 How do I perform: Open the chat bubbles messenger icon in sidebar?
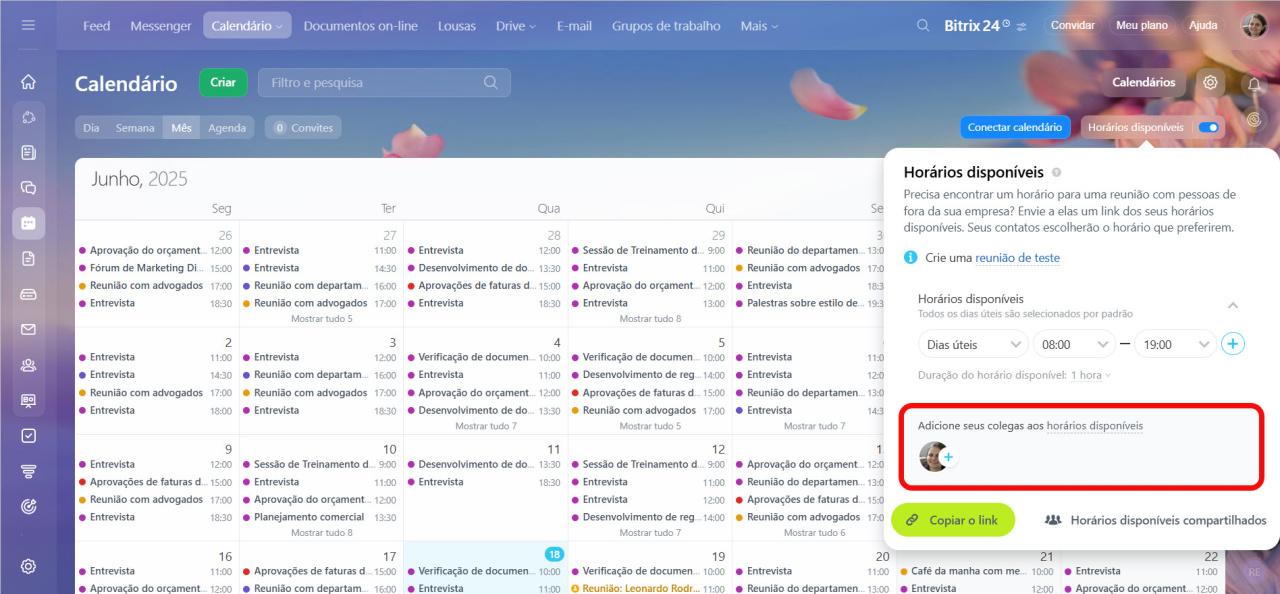[28, 188]
